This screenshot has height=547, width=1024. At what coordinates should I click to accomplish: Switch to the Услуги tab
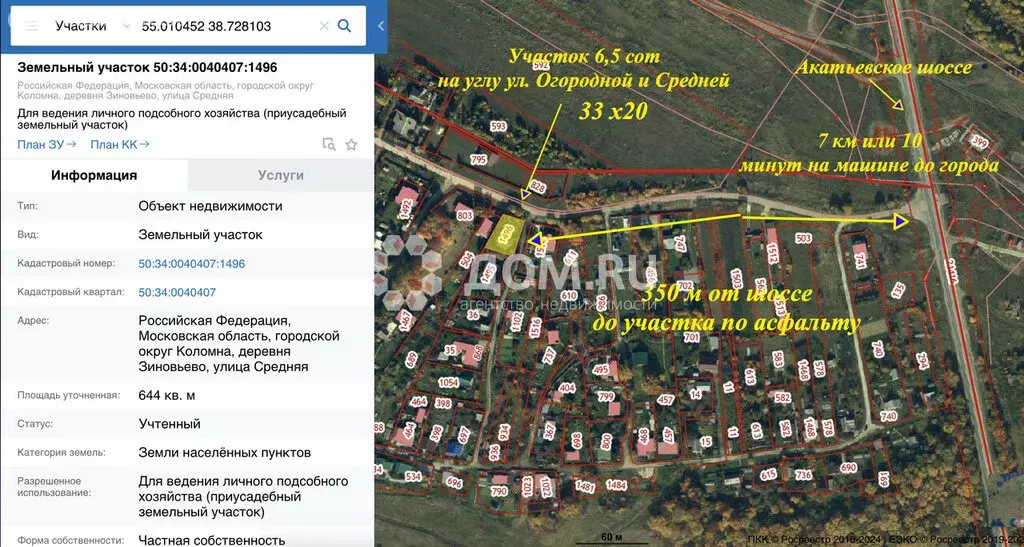click(281, 175)
